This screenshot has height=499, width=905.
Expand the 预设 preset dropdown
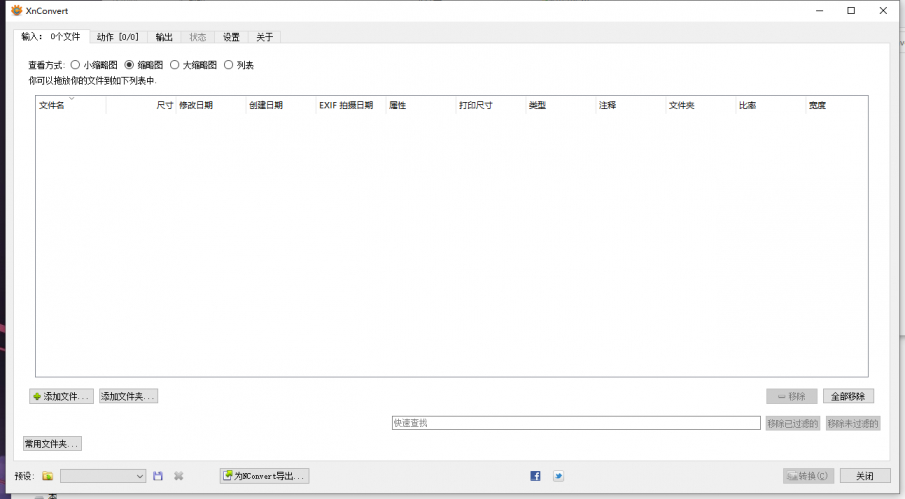[103, 476]
